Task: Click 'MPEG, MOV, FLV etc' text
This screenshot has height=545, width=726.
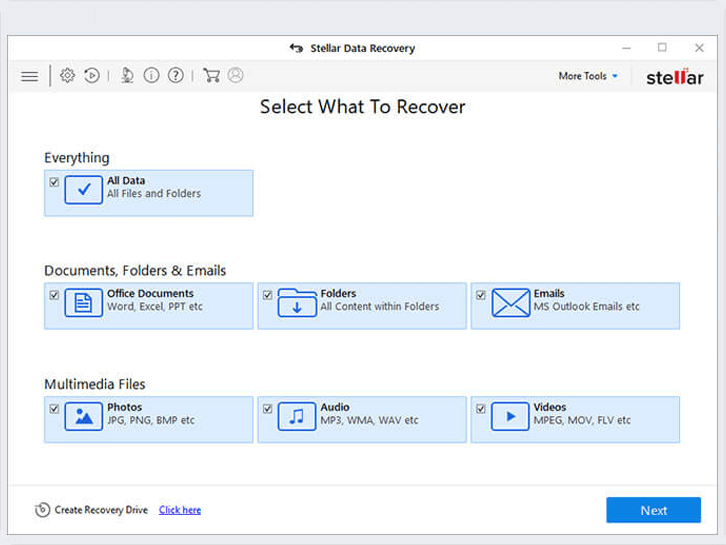Action: (582, 420)
